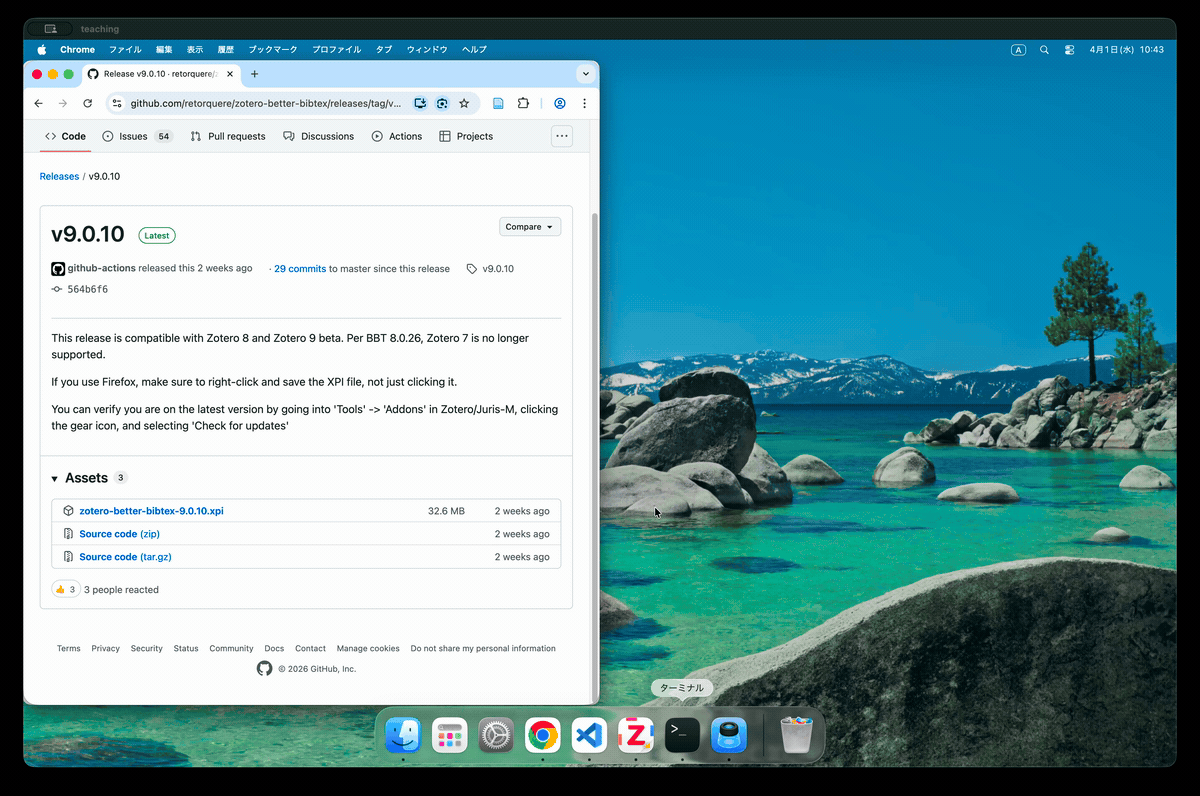Screen dimensions: 1200x796
Task: Open Terminal from the dock
Action: click(682, 737)
